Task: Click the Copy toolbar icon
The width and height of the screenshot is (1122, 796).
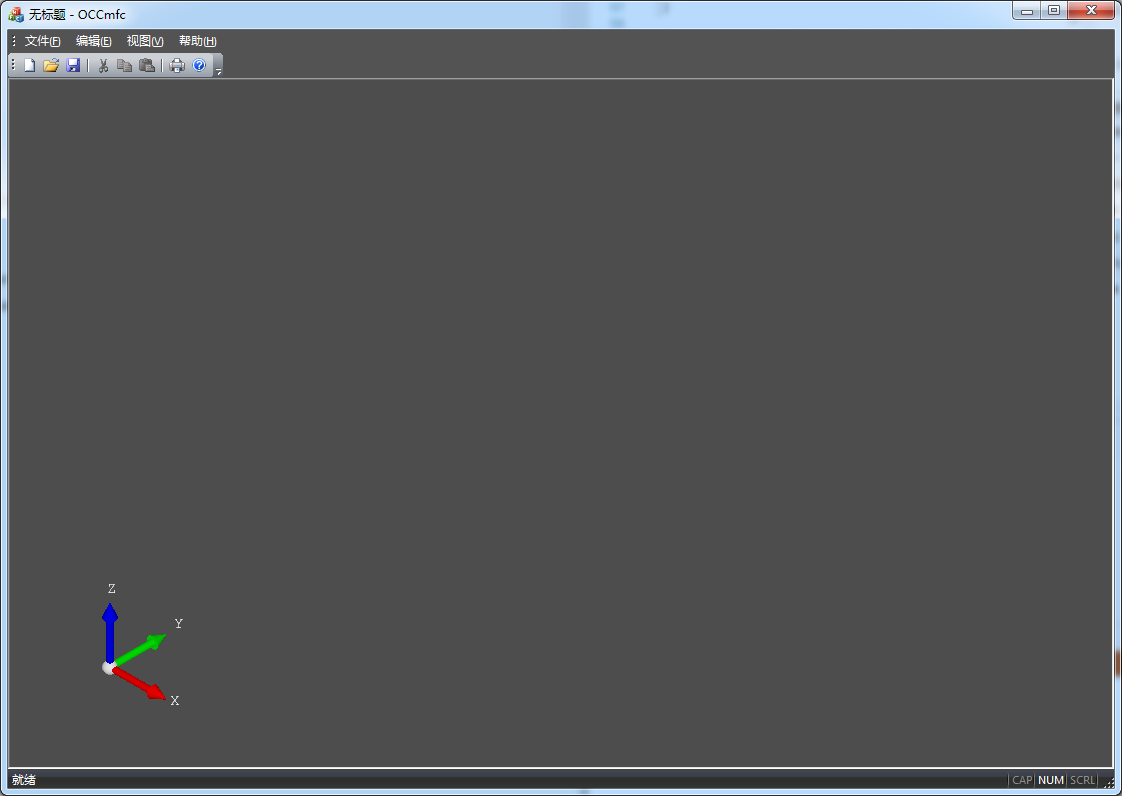Action: [125, 65]
